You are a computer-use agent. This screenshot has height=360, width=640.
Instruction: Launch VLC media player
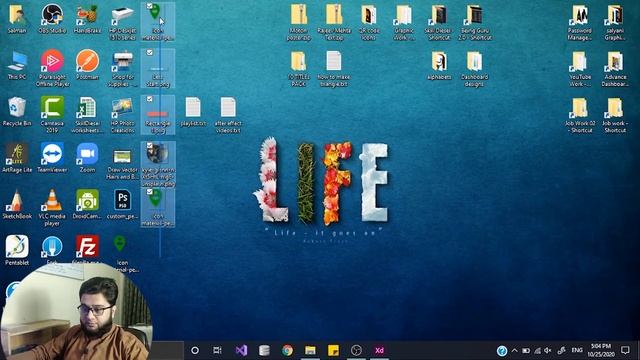(x=52, y=208)
